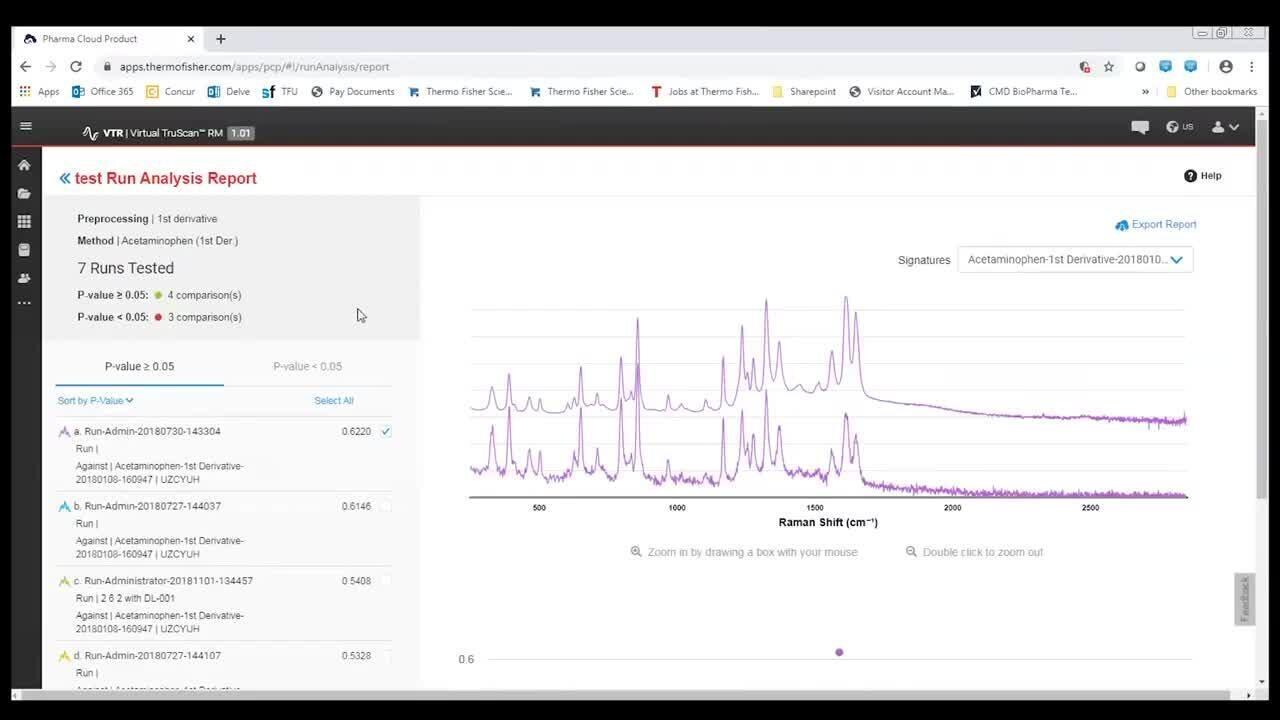Go back using double chevron icon
Screen dimensions: 1280x720
coord(65,178)
